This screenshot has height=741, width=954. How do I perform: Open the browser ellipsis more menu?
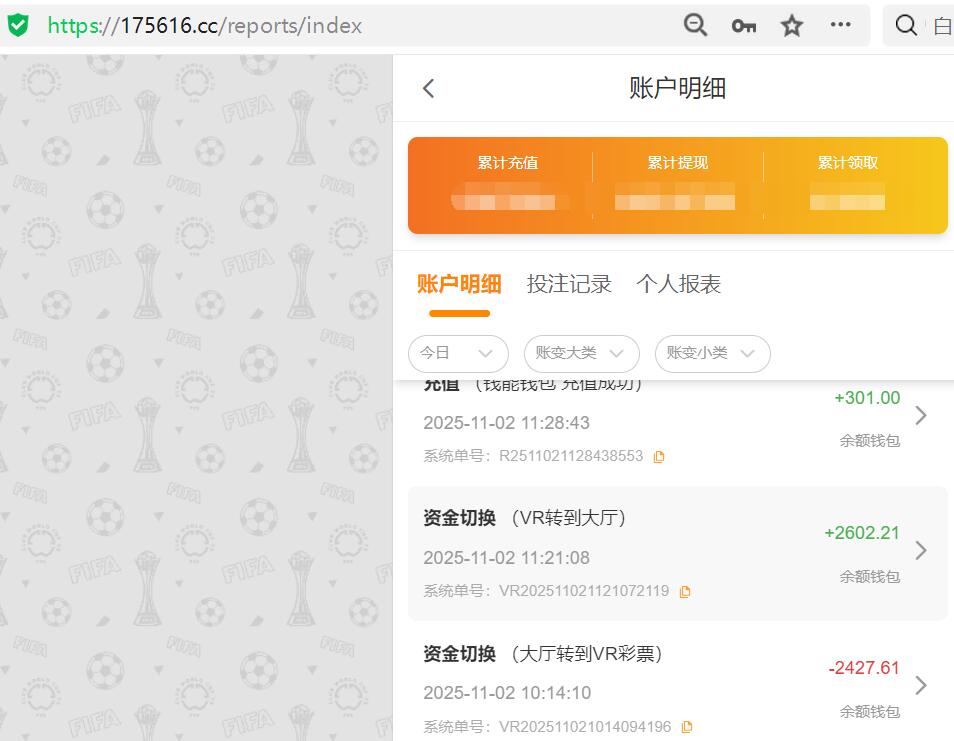[x=840, y=26]
